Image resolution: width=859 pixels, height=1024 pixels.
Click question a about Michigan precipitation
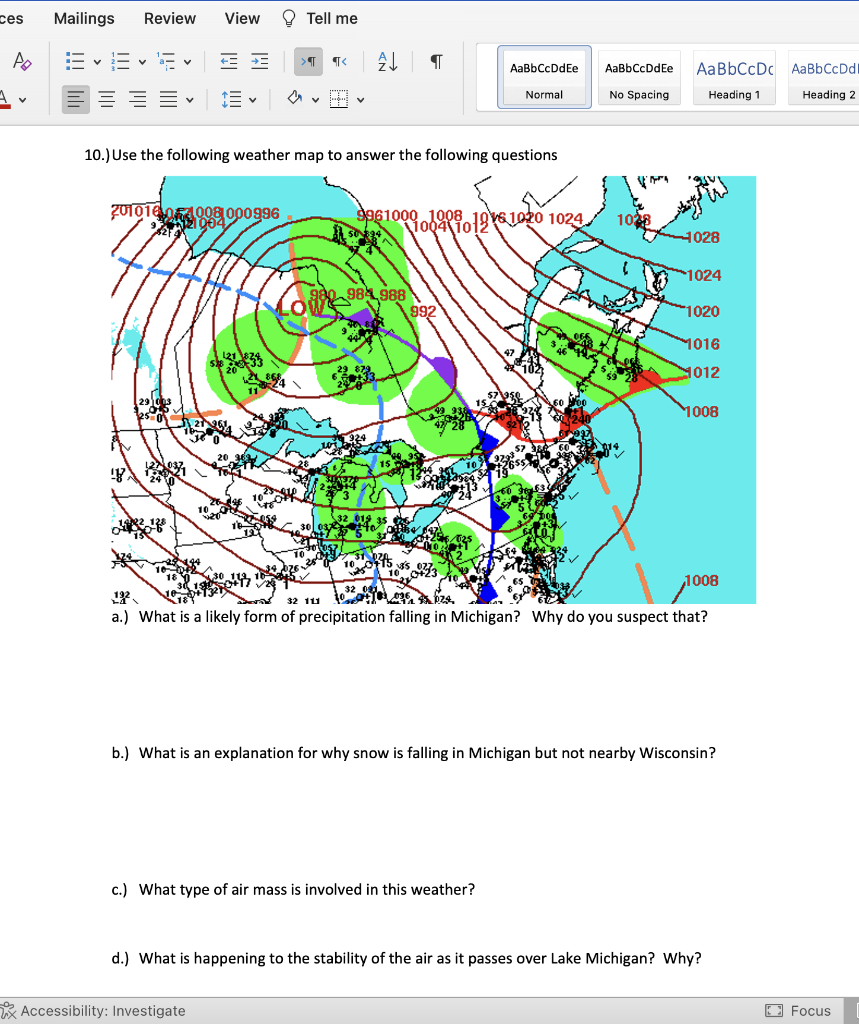coord(410,617)
